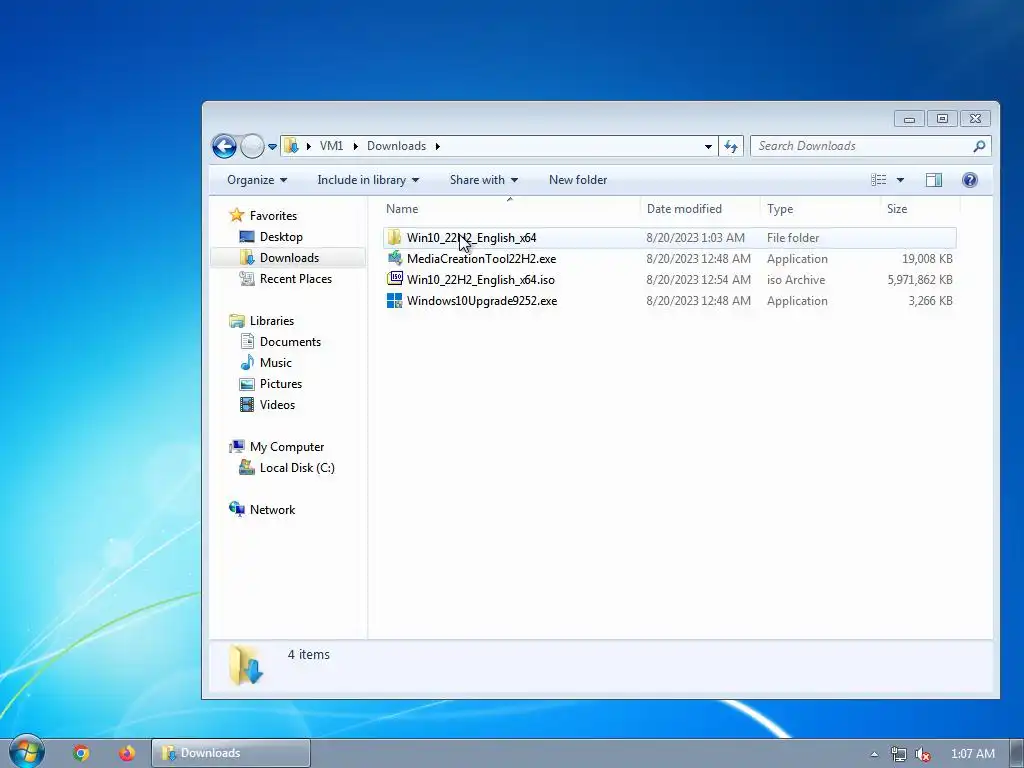The image size is (1024, 768).
Task: Launch Chrome from the taskbar
Action: tap(81, 753)
